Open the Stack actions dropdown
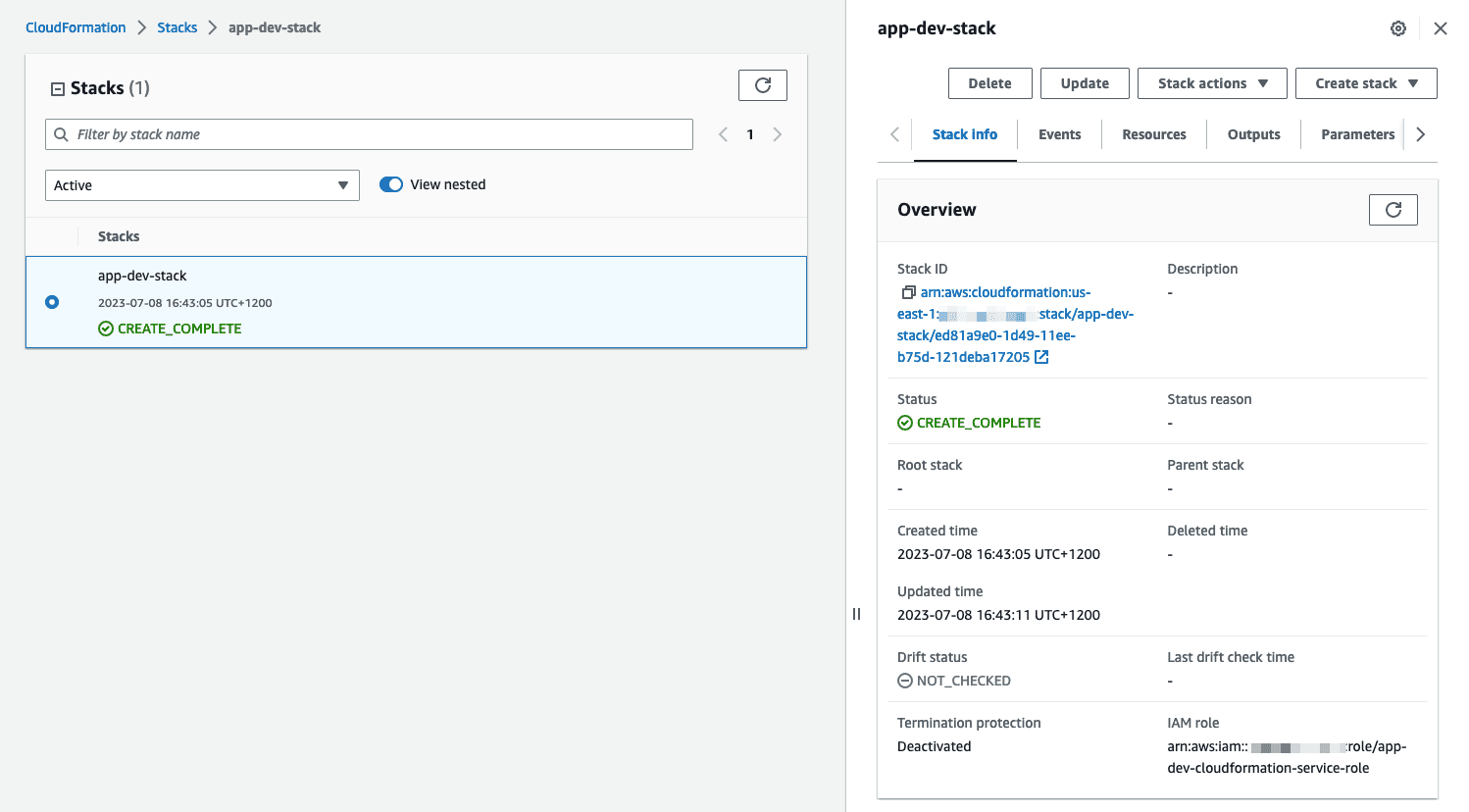Viewport: 1469px width, 812px height. tap(1212, 83)
